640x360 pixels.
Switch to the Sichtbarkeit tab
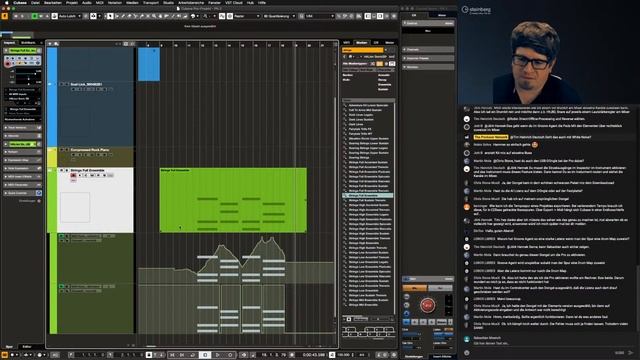(28, 42)
